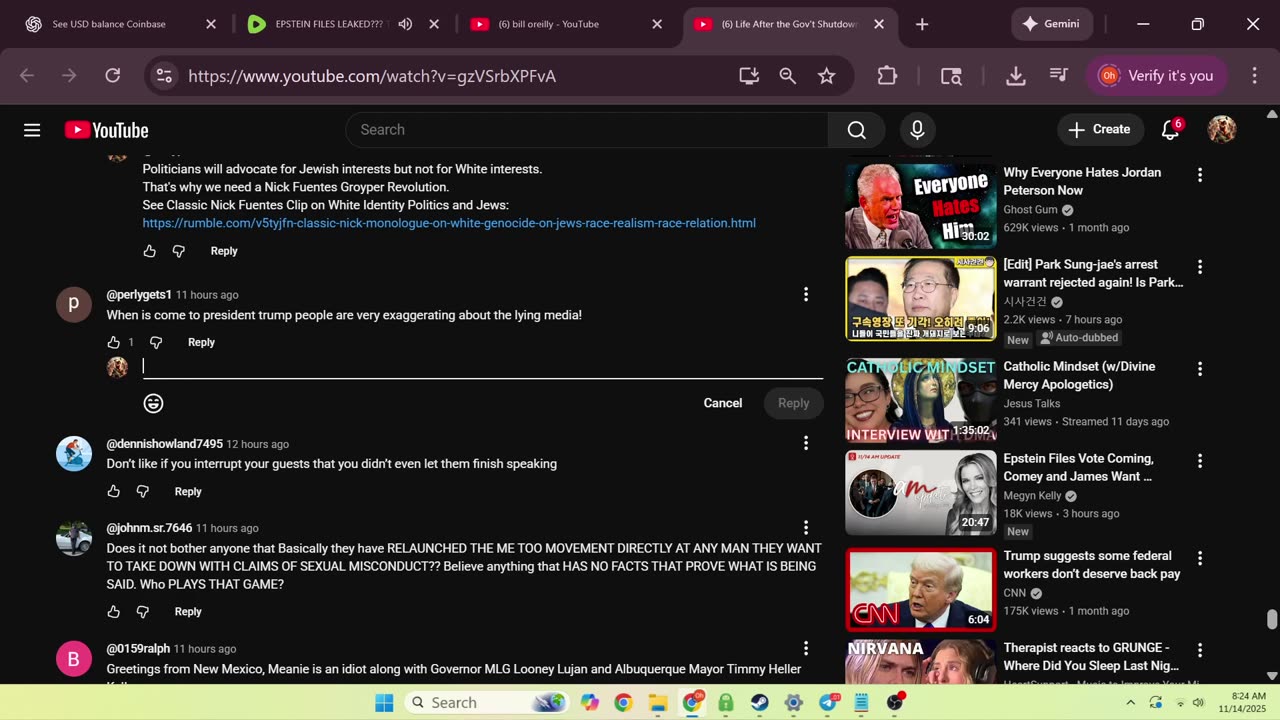The image size is (1280, 720).
Task: Open the Gemini button in the title bar
Action: [1051, 24]
